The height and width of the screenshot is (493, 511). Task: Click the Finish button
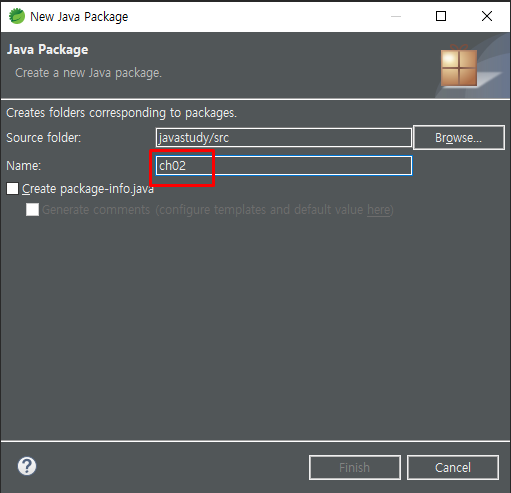[x=355, y=467]
